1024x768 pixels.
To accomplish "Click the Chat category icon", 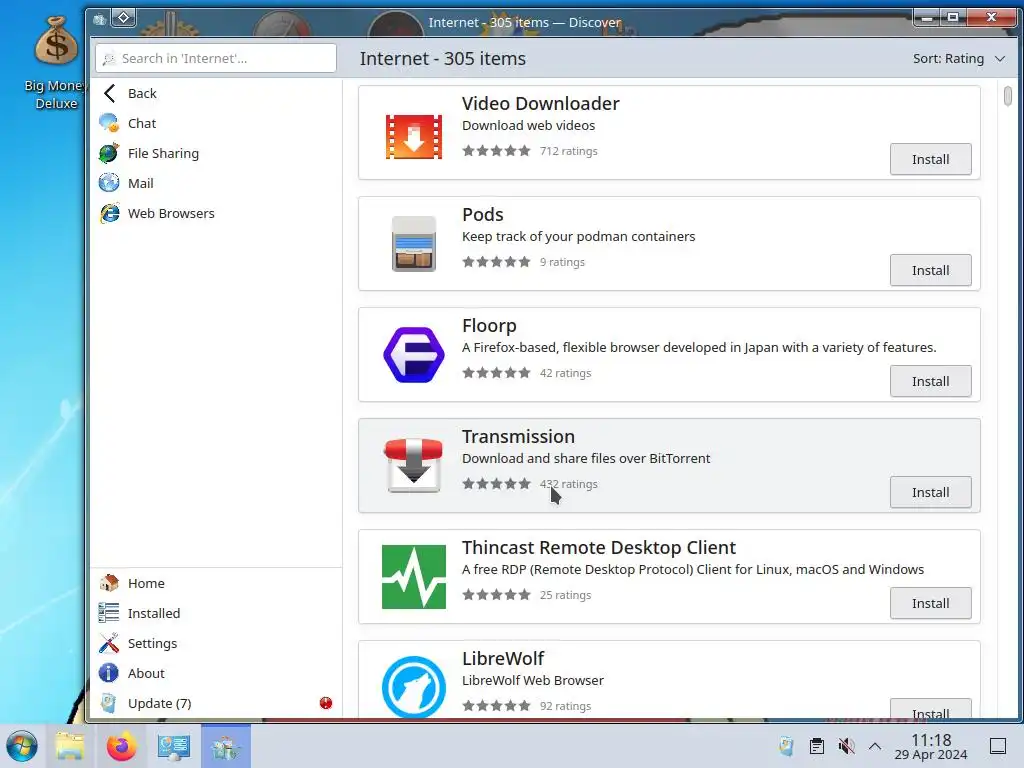I will click(x=109, y=123).
